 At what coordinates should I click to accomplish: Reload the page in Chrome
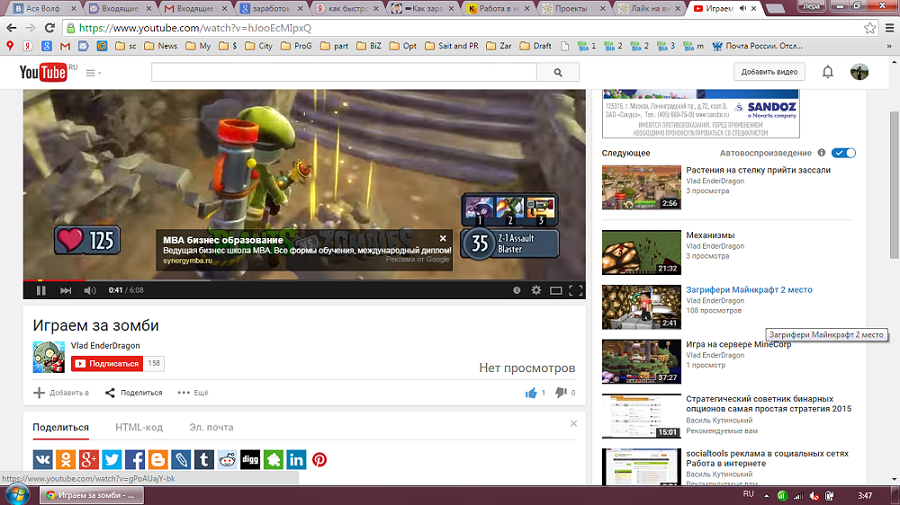[x=50, y=28]
